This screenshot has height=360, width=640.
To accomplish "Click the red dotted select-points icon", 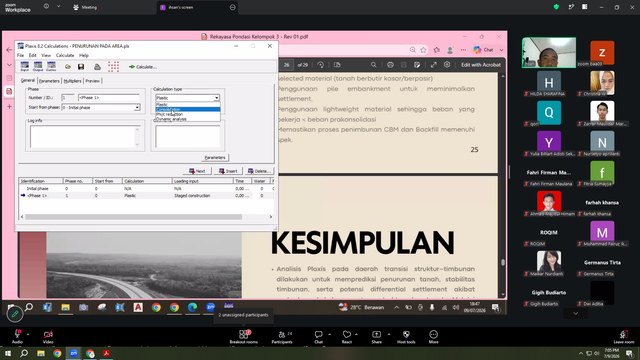I will (113, 66).
